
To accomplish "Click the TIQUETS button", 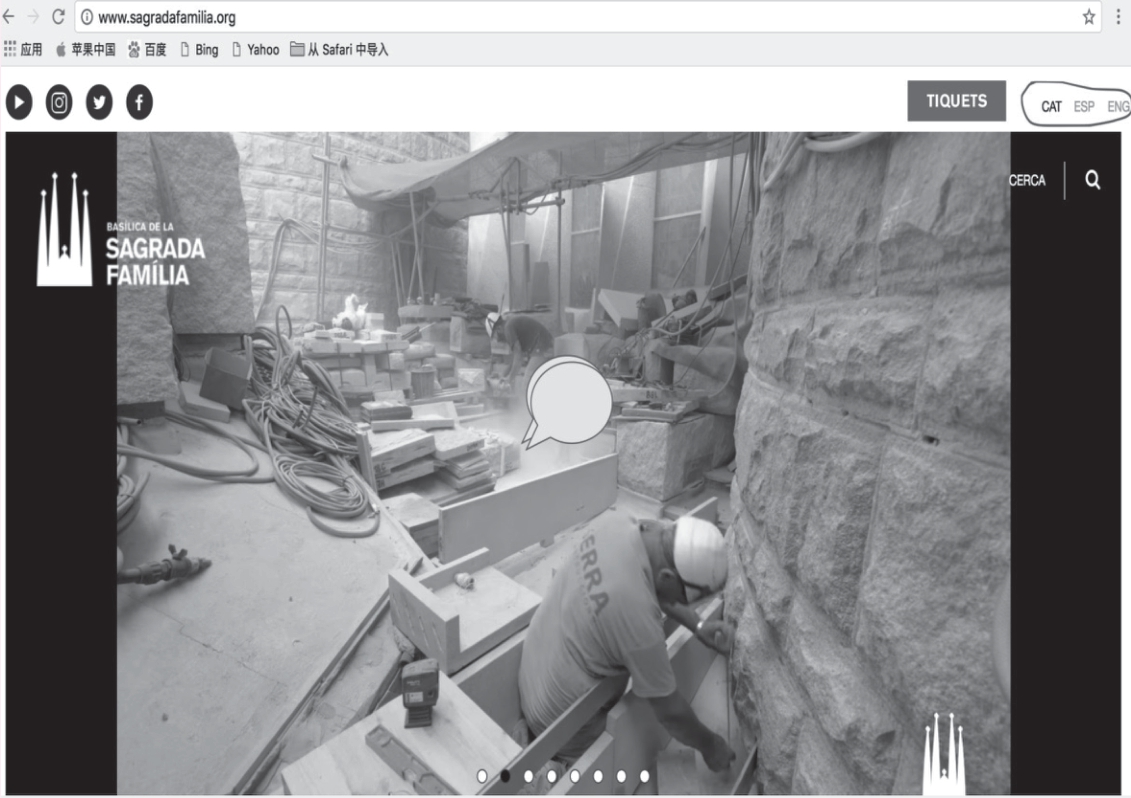I will click(x=956, y=101).
